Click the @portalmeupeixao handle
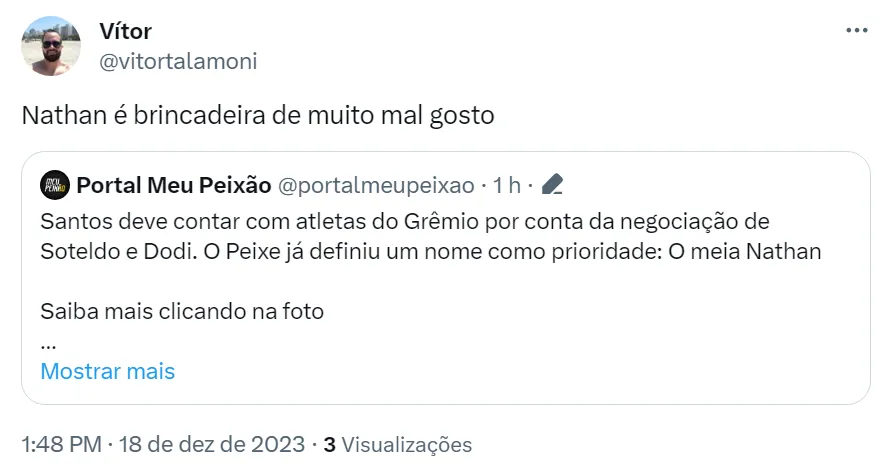This screenshot has width=889, height=464. click(x=376, y=185)
